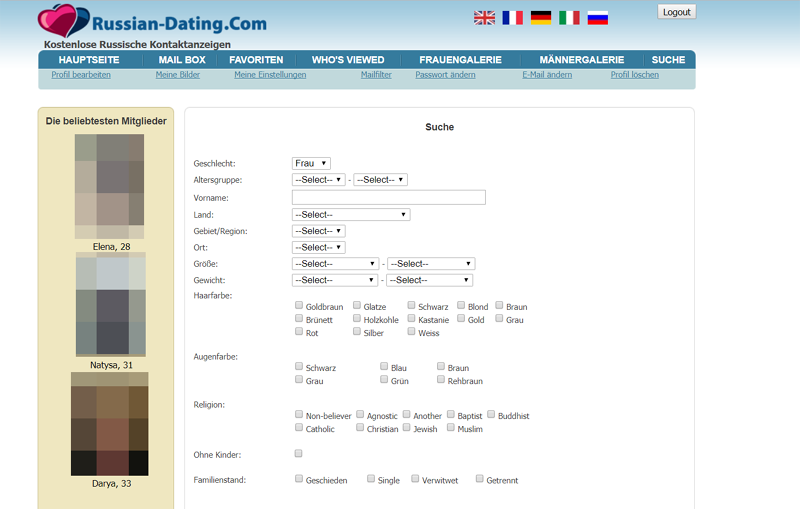Open Darya, 33 profile thumbnail
Image resolution: width=800 pixels, height=509 pixels.
[110, 424]
